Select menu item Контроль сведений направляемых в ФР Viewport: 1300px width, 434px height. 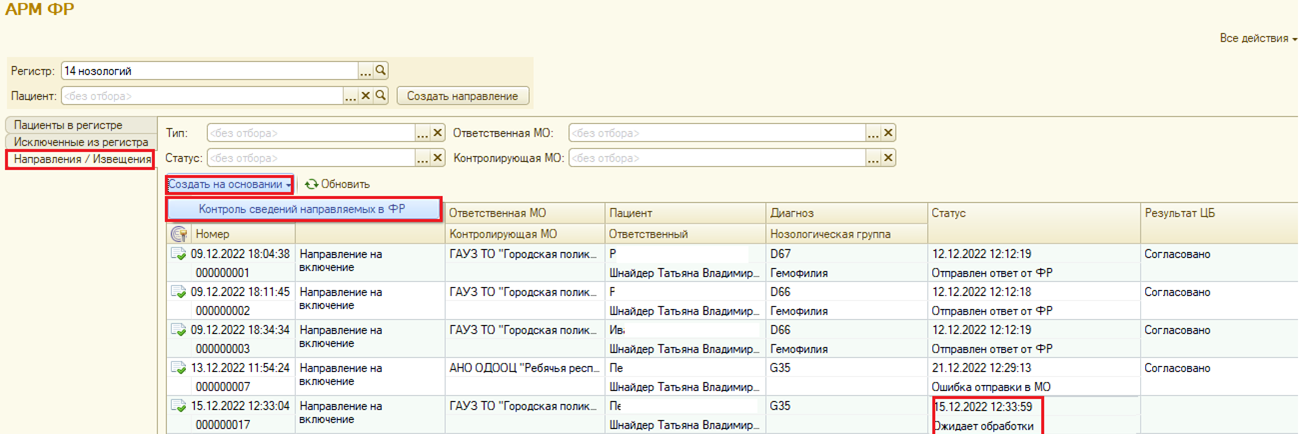pyautogui.click(x=302, y=208)
